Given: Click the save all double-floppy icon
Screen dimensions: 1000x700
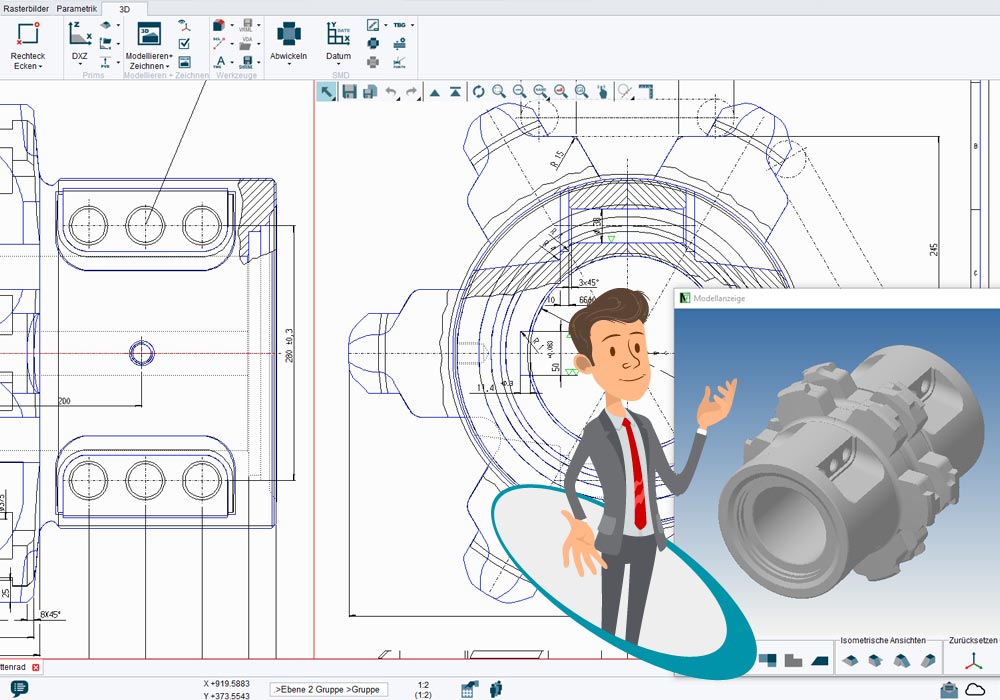Looking at the screenshot, I should point(370,92).
